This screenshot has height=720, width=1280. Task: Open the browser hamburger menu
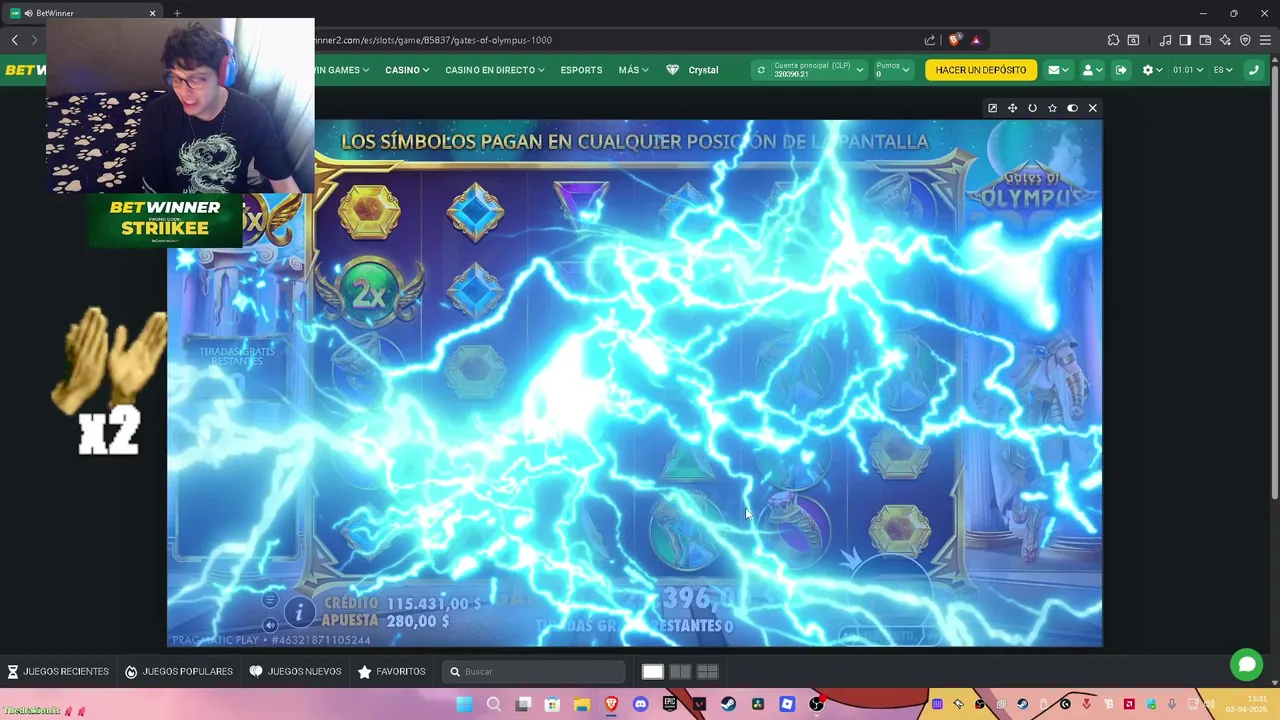pyautogui.click(x=1265, y=40)
